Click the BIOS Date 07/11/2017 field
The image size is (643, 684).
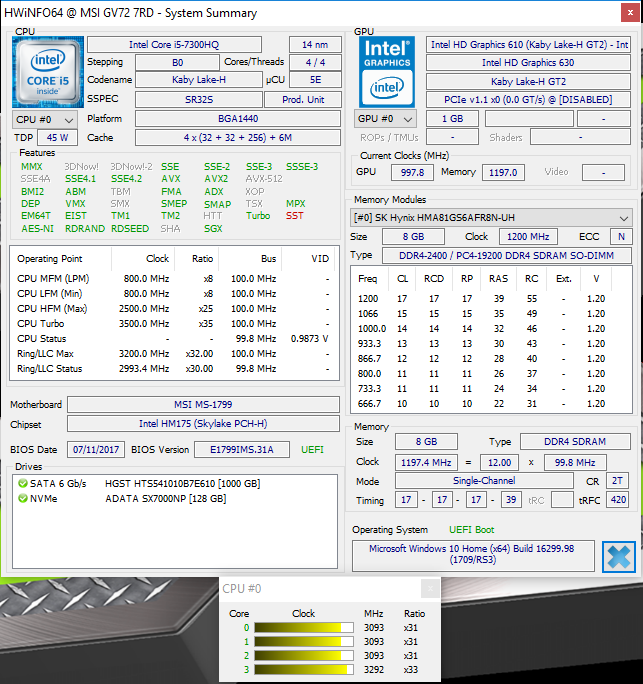[x=96, y=450]
